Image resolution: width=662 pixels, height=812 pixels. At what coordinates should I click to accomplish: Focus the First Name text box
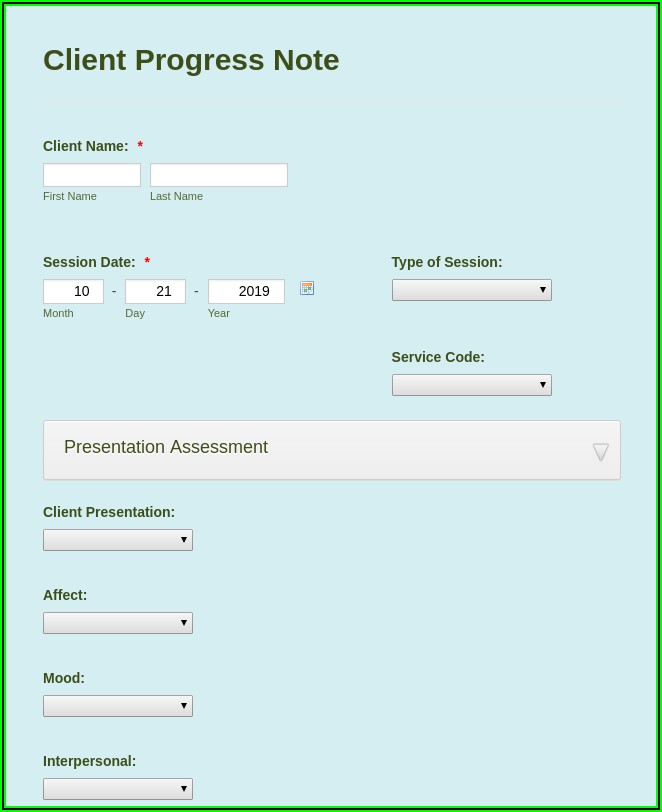click(92, 175)
